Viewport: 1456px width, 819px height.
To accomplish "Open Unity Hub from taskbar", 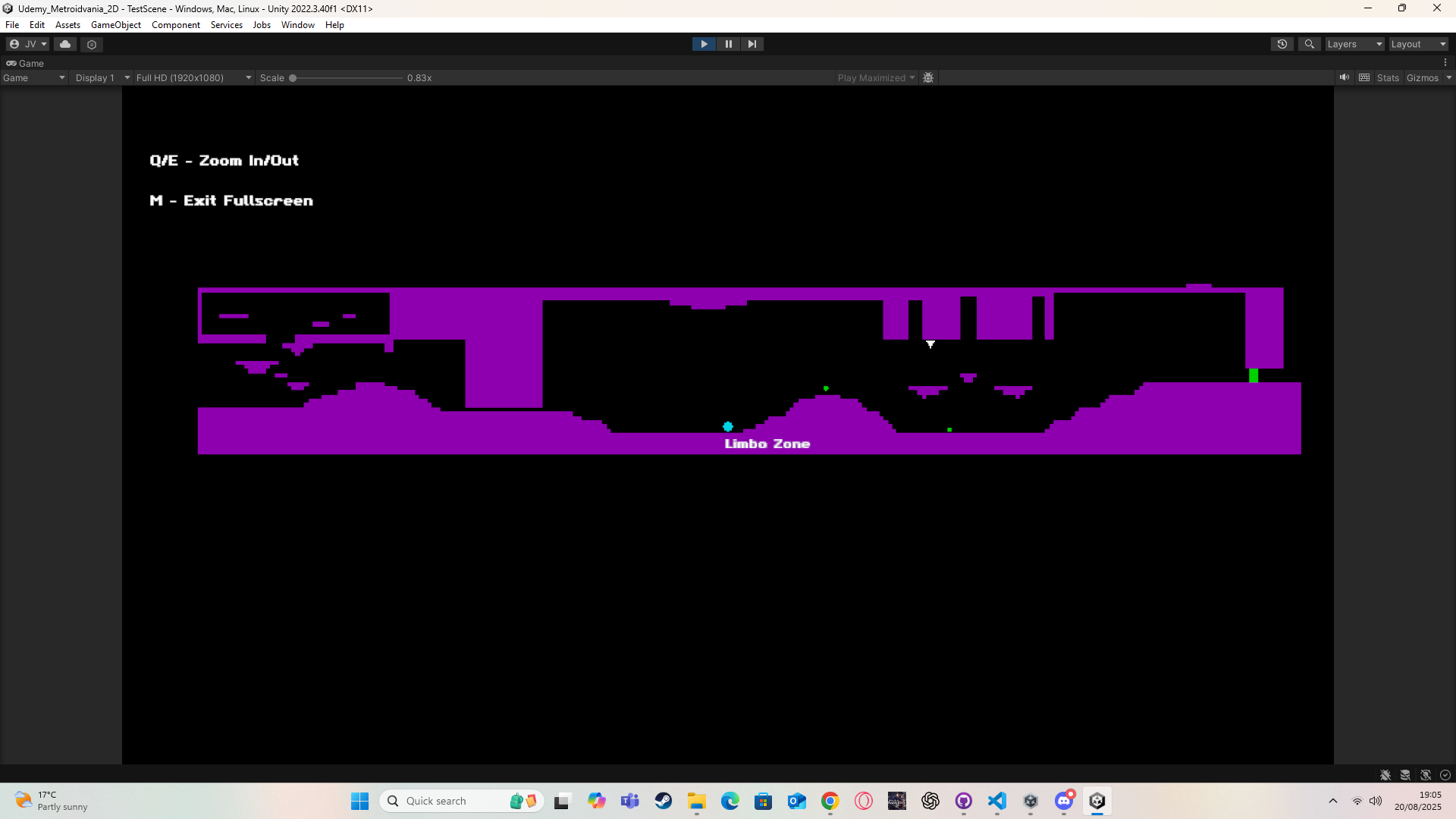I will pyautogui.click(x=1031, y=801).
